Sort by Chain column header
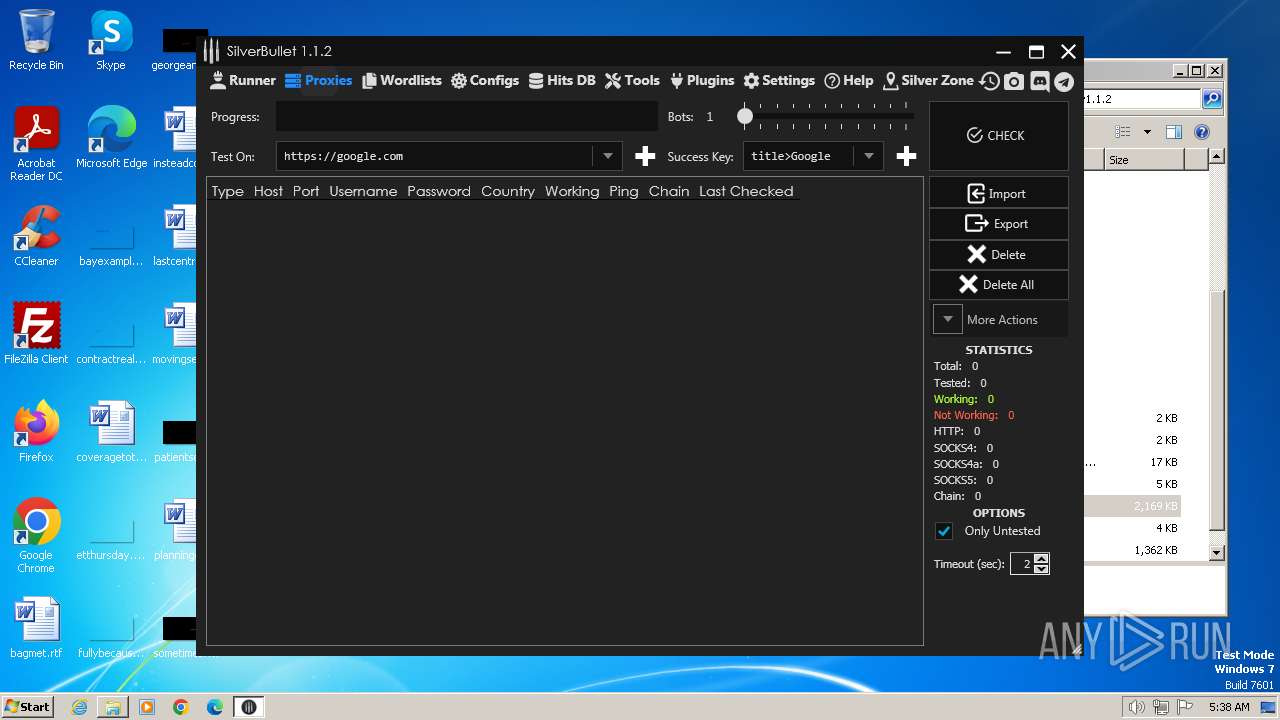This screenshot has width=1280, height=720. [x=669, y=191]
